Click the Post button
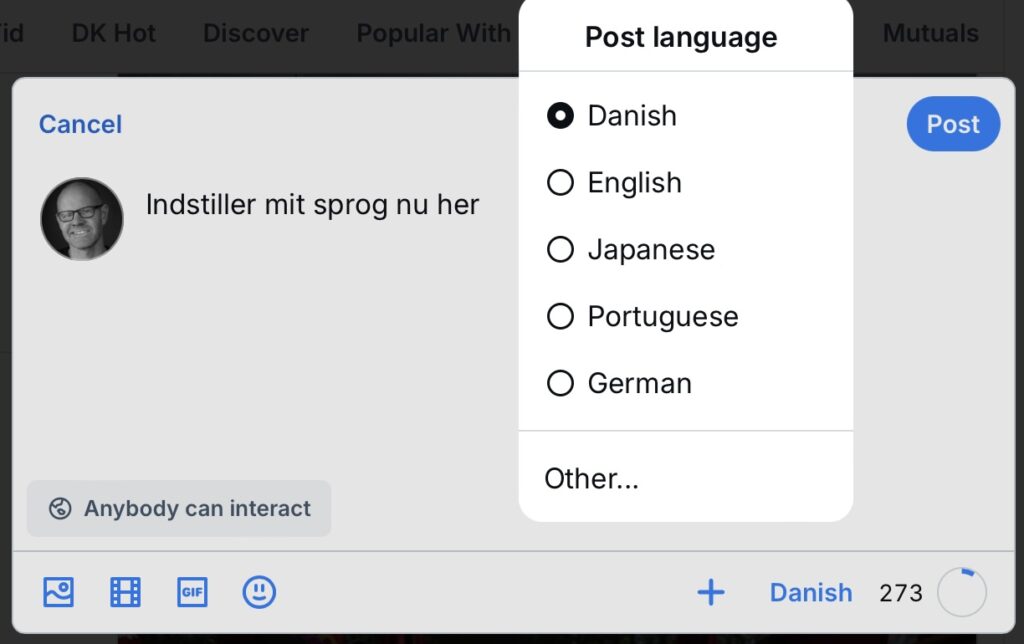The width and height of the screenshot is (1024, 644). (x=953, y=124)
